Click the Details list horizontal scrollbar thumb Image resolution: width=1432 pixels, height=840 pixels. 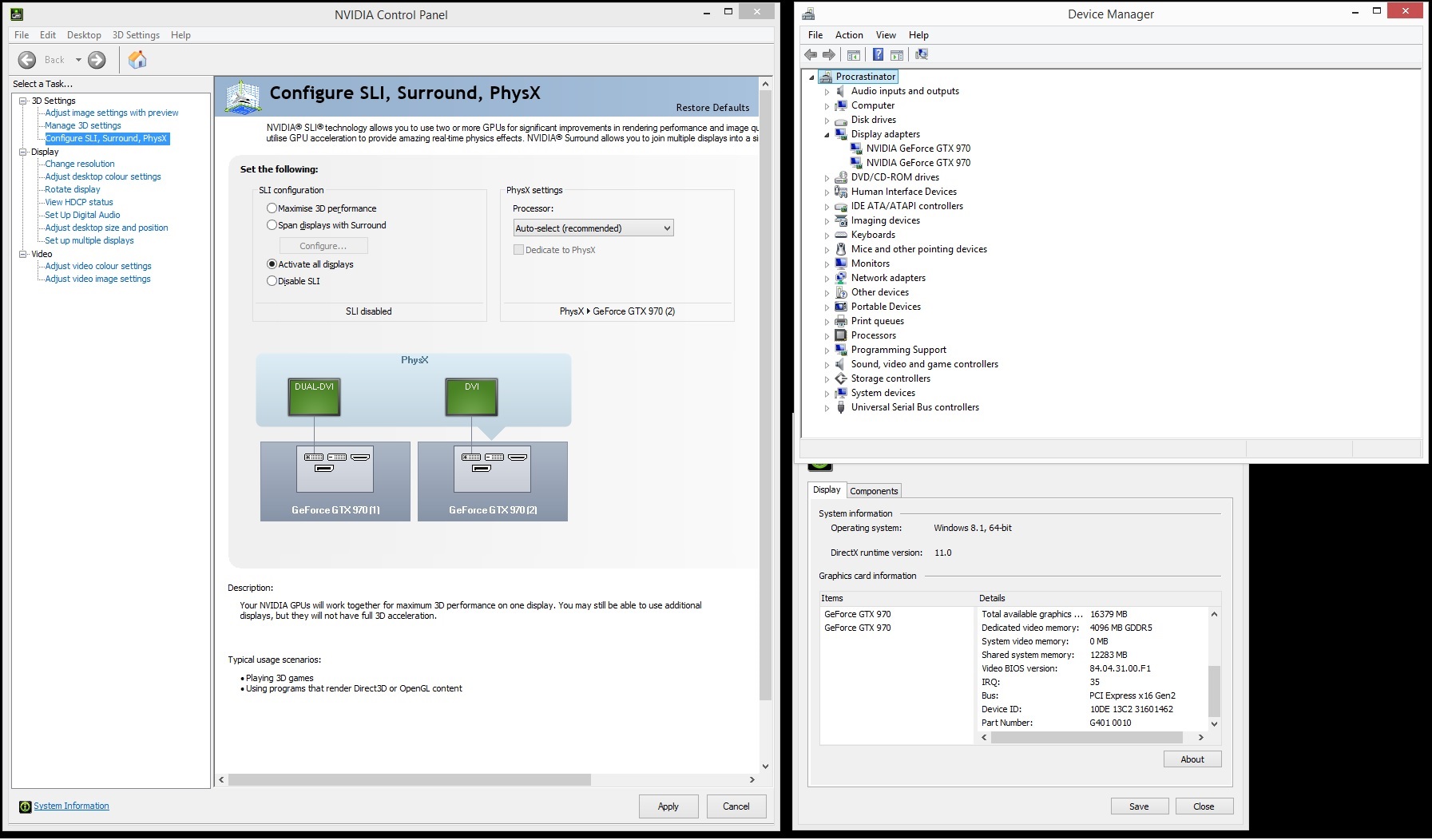(1087, 738)
